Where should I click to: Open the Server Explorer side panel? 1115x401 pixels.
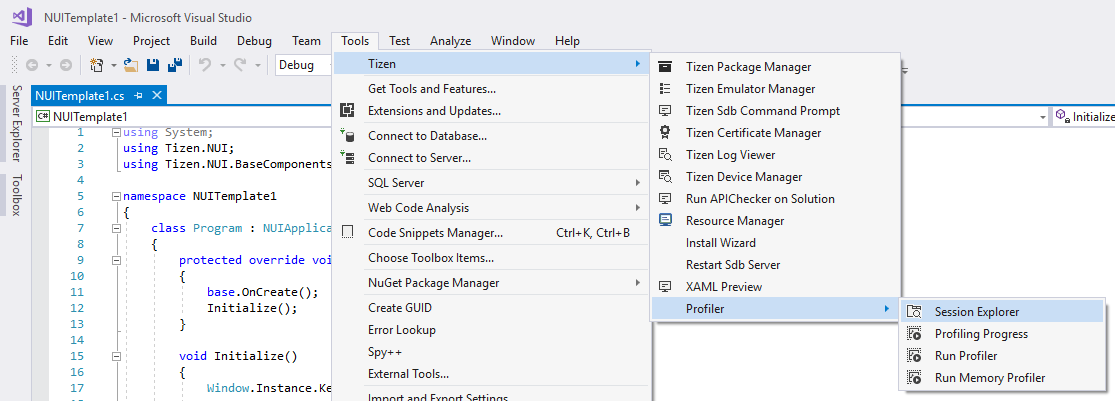tap(16, 124)
